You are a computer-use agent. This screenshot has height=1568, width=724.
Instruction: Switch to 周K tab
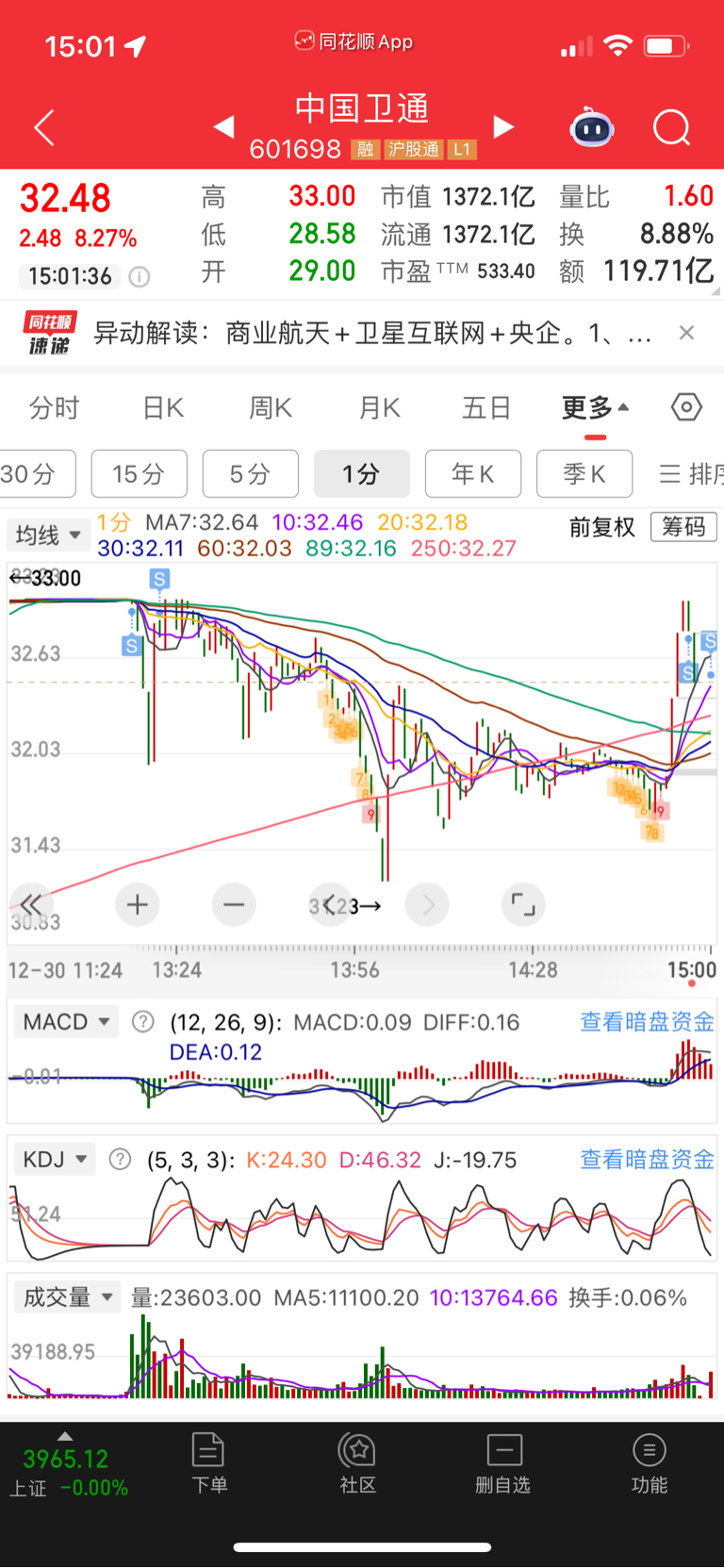(270, 408)
